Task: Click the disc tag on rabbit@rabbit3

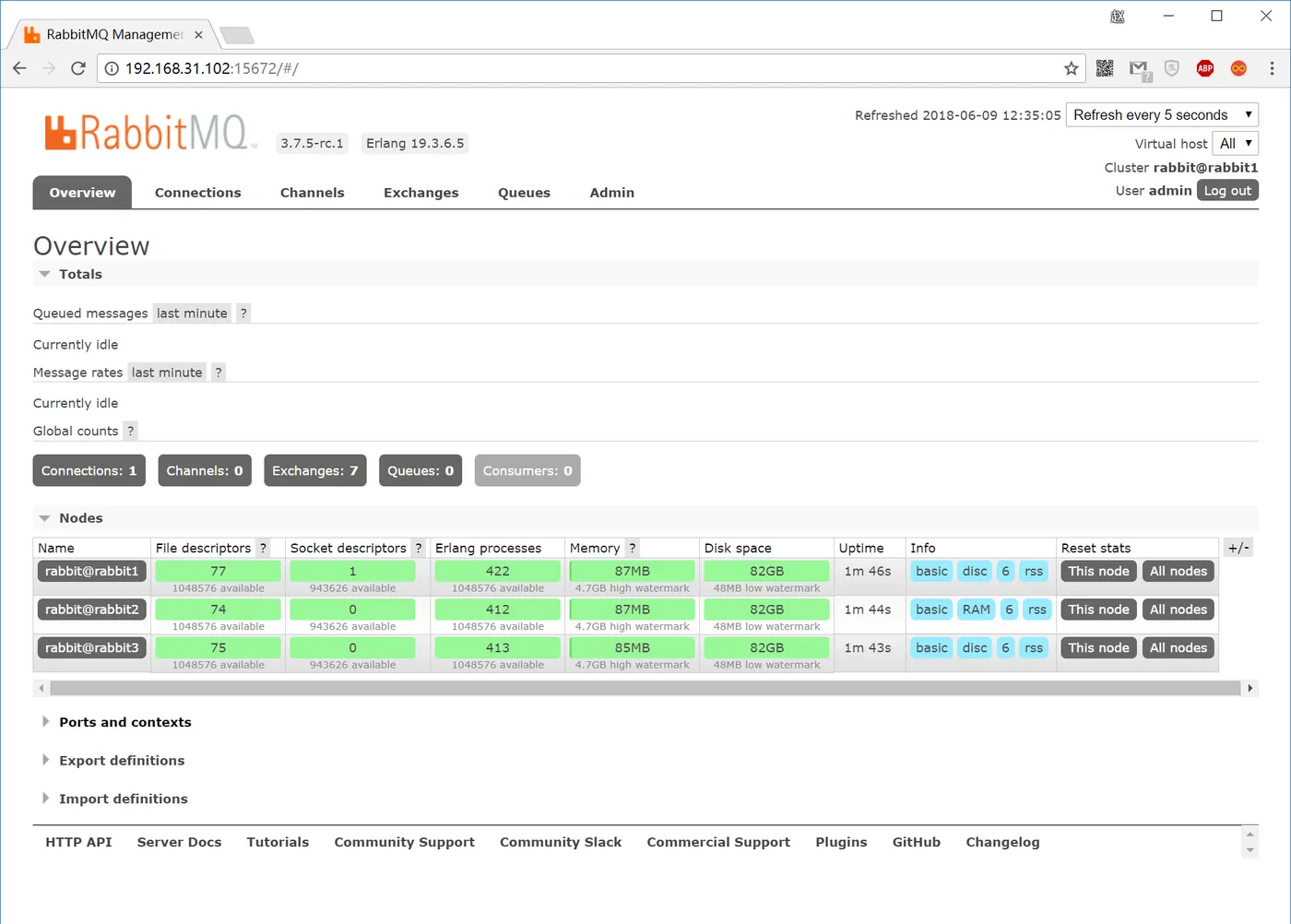Action: click(x=975, y=648)
